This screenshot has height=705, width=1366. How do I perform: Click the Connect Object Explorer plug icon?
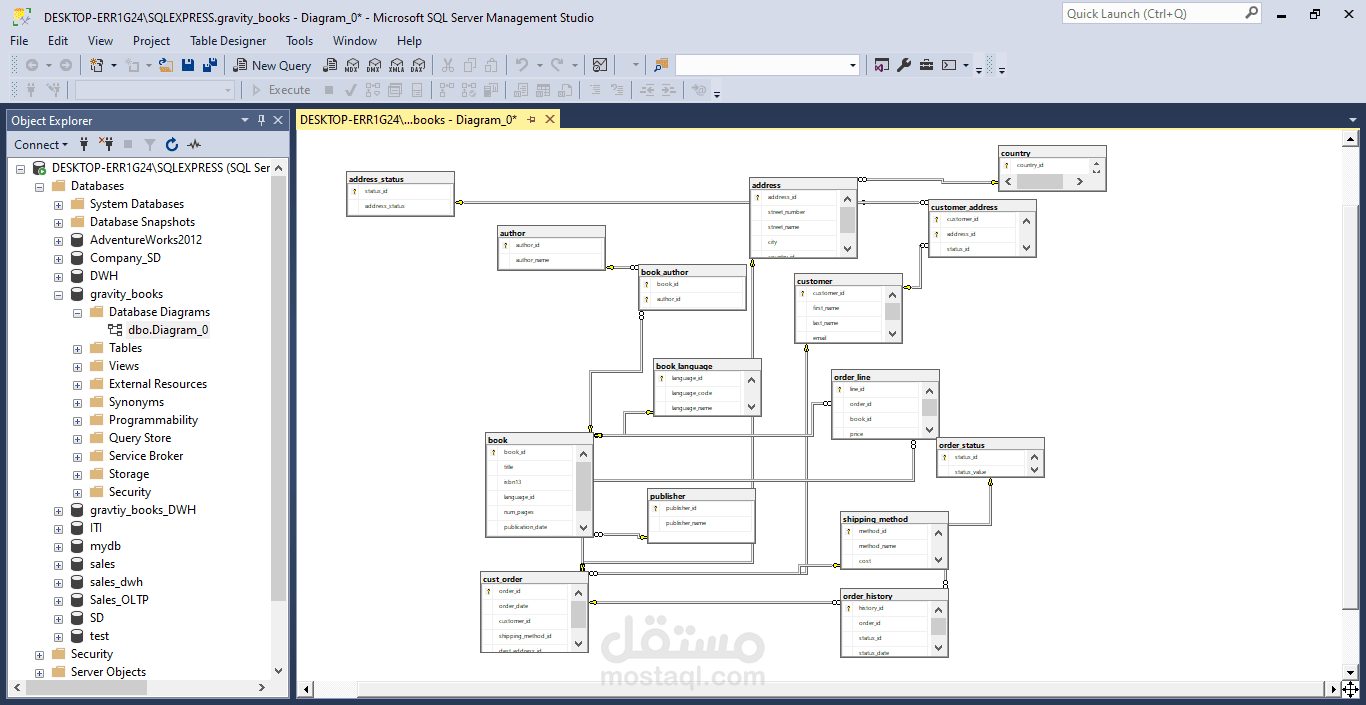pyautogui.click(x=85, y=144)
